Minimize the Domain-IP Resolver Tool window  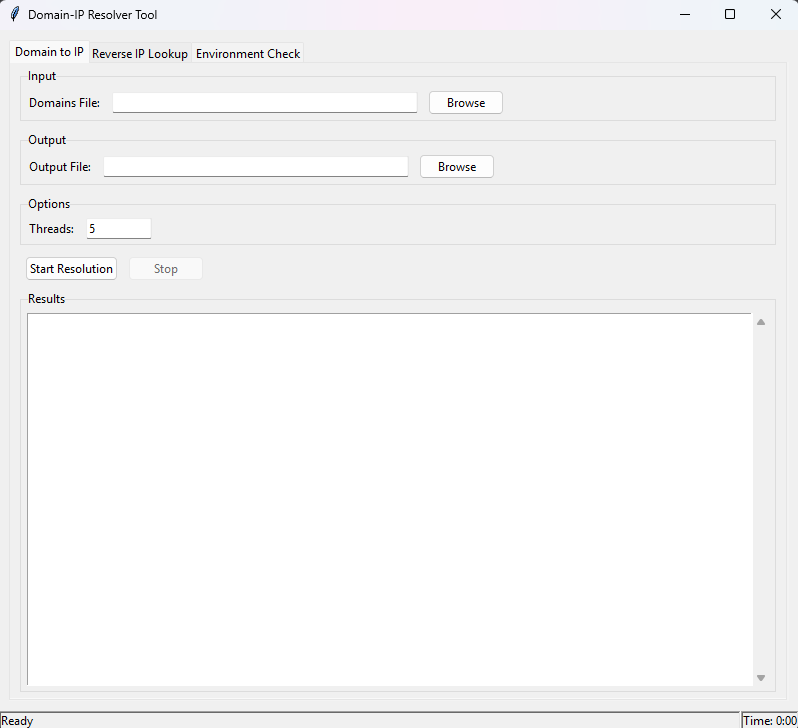coord(685,14)
